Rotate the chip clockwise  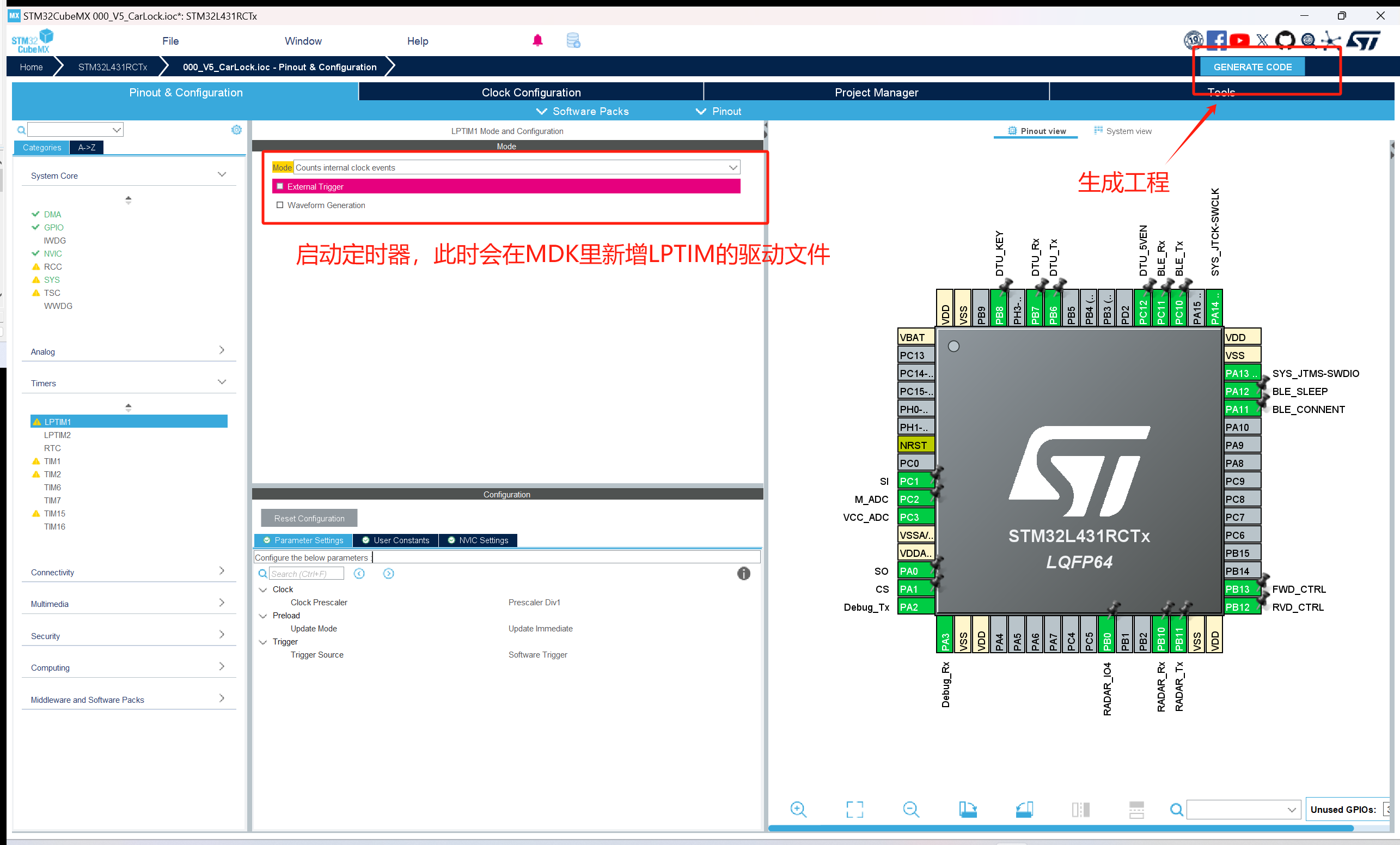click(968, 809)
